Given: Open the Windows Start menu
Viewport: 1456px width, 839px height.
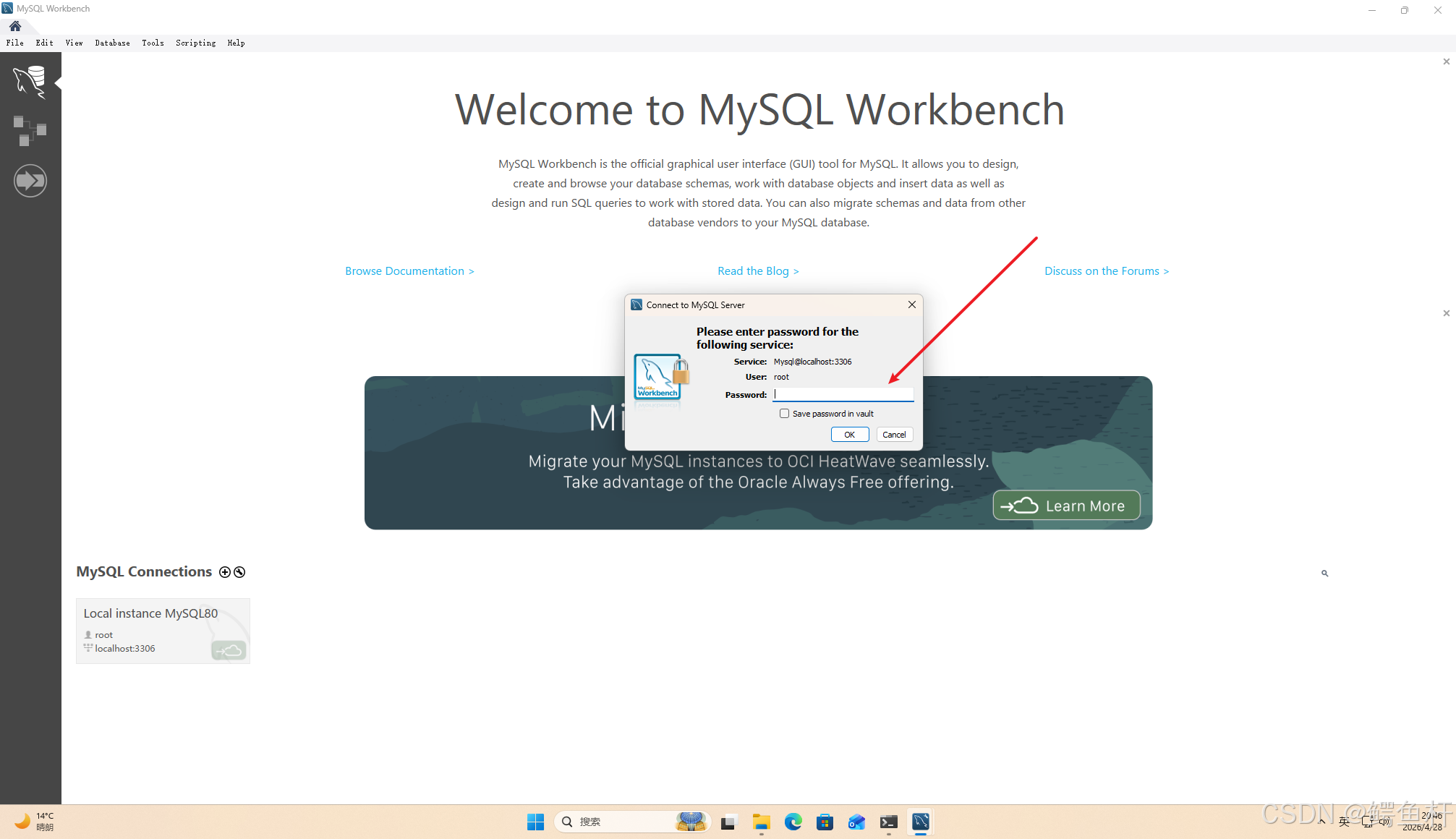Looking at the screenshot, I should [x=536, y=822].
